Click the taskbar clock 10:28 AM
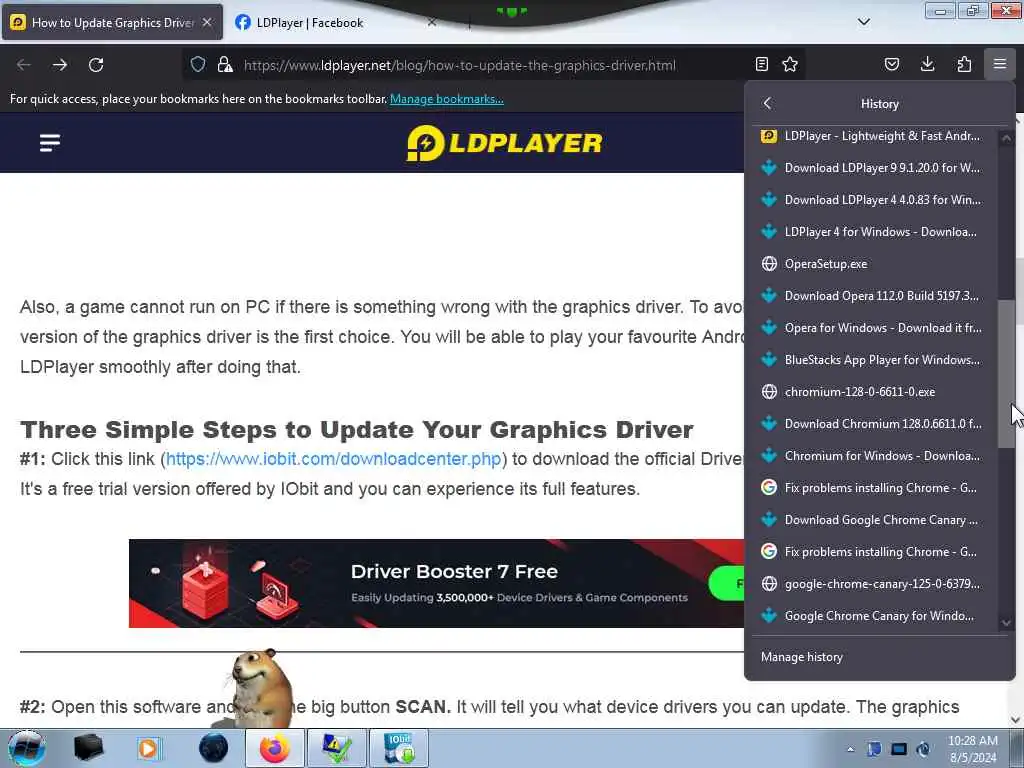Viewport: 1024px width, 768px height. tap(972, 748)
